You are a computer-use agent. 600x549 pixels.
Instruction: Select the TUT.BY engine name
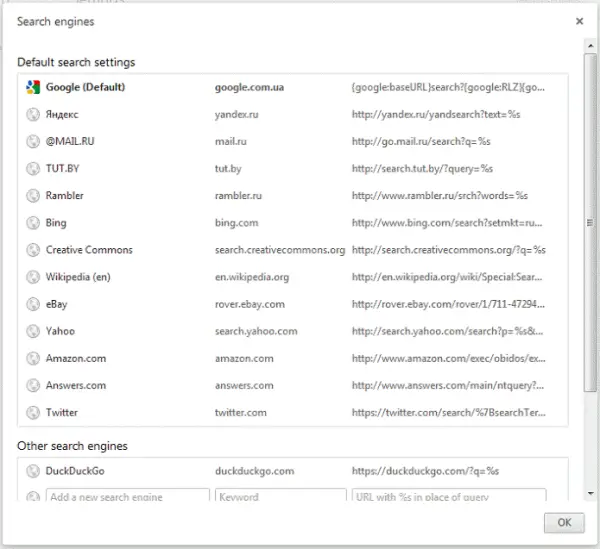(x=62, y=169)
